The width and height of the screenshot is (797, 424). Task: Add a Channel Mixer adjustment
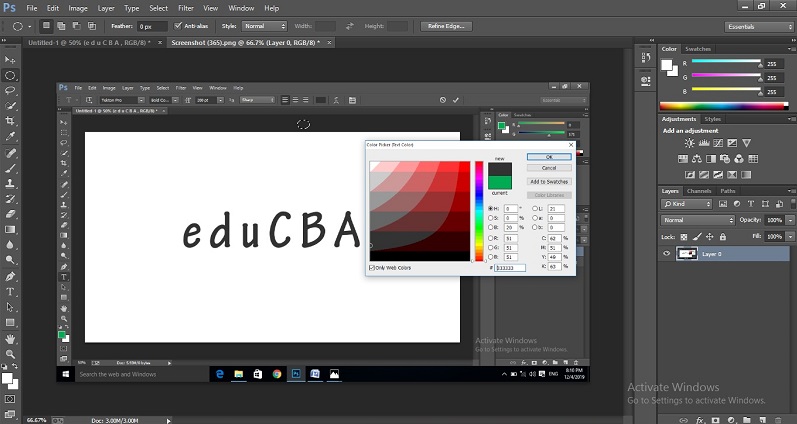click(739, 159)
